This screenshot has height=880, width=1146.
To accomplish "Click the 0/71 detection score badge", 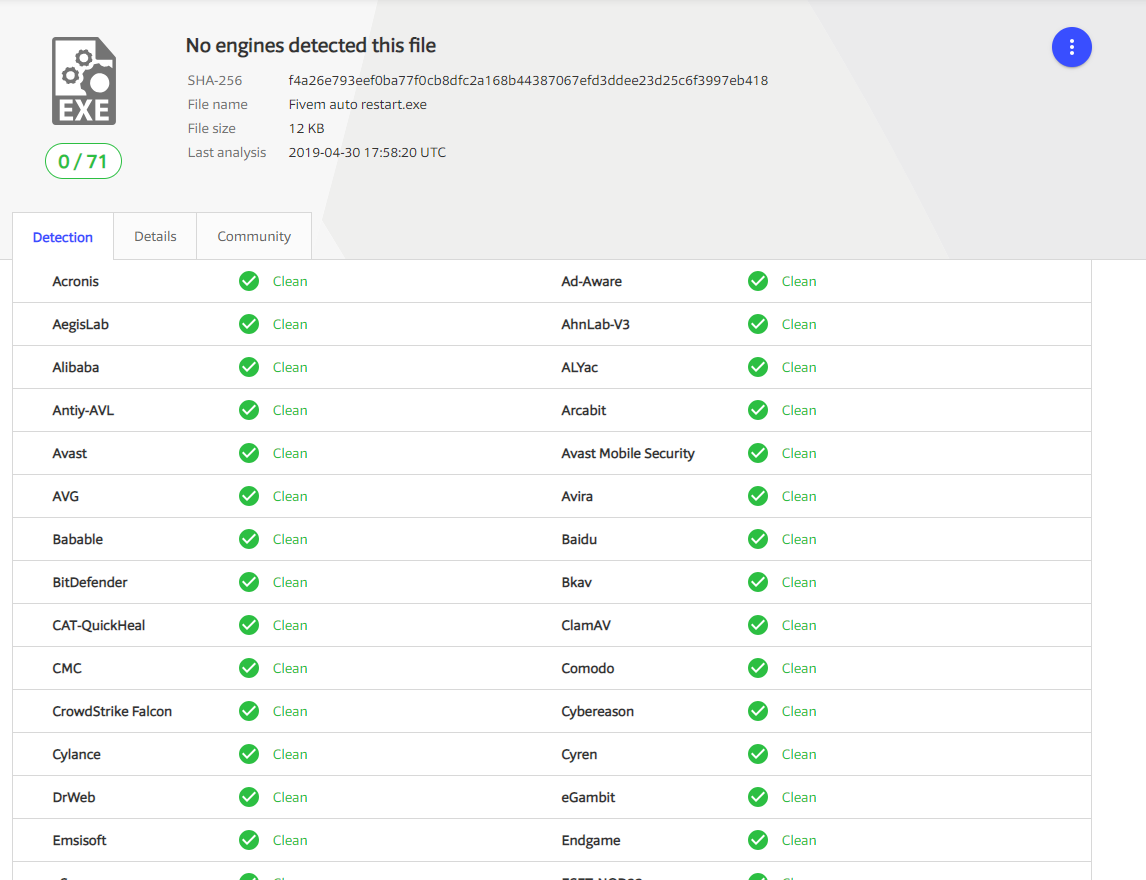I will pyautogui.click(x=83, y=161).
